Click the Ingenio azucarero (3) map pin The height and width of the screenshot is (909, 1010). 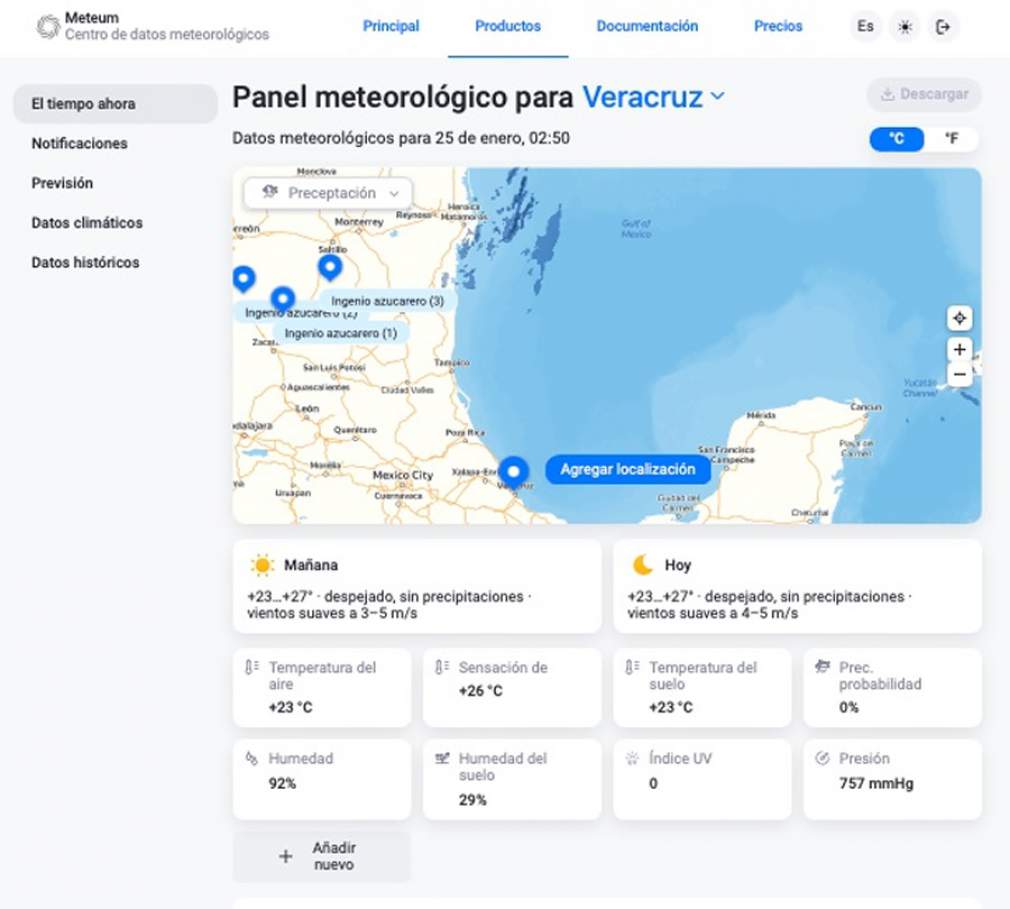point(330,267)
